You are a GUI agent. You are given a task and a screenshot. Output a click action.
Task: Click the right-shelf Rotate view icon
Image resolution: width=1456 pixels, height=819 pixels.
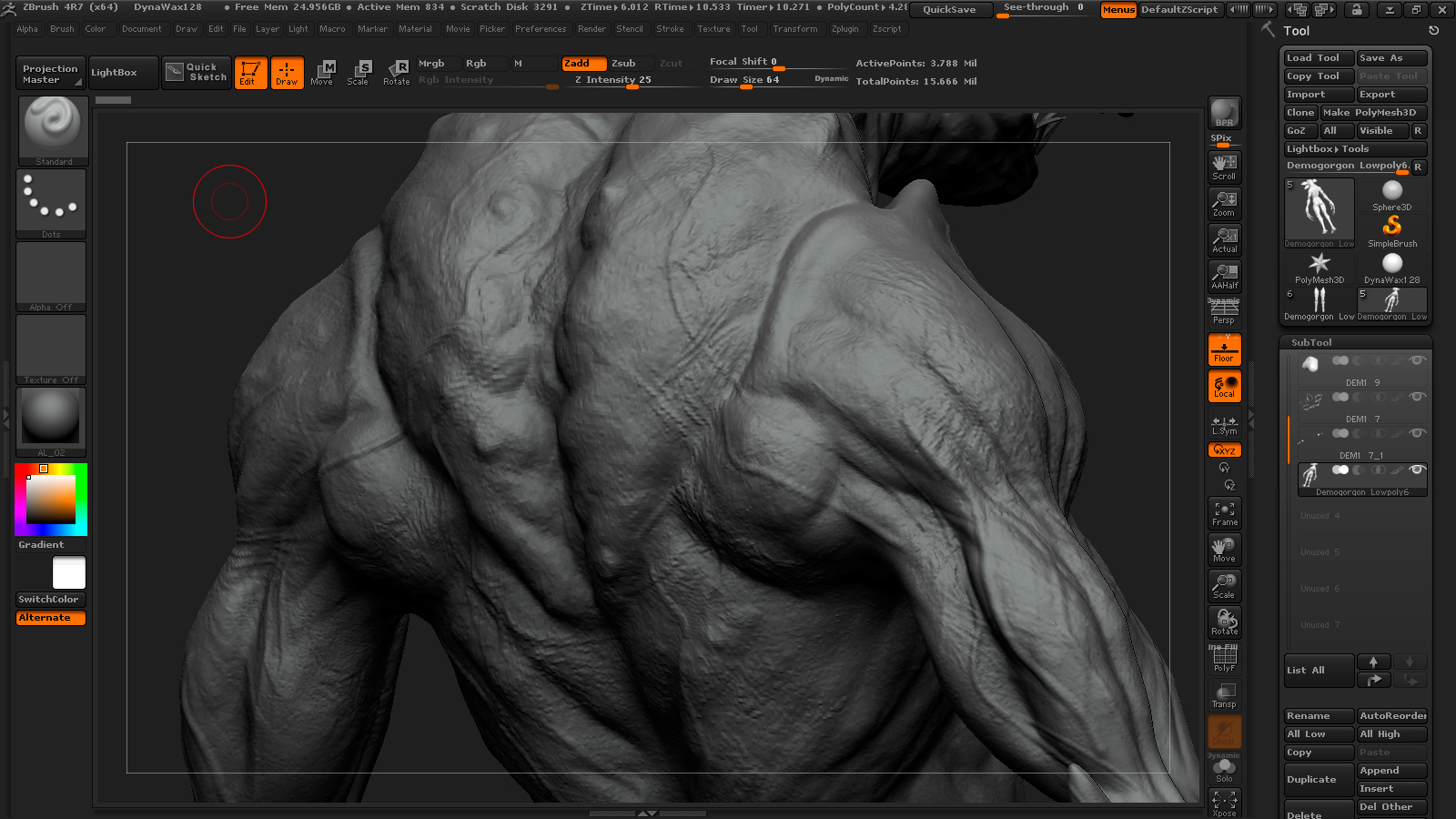click(1224, 622)
